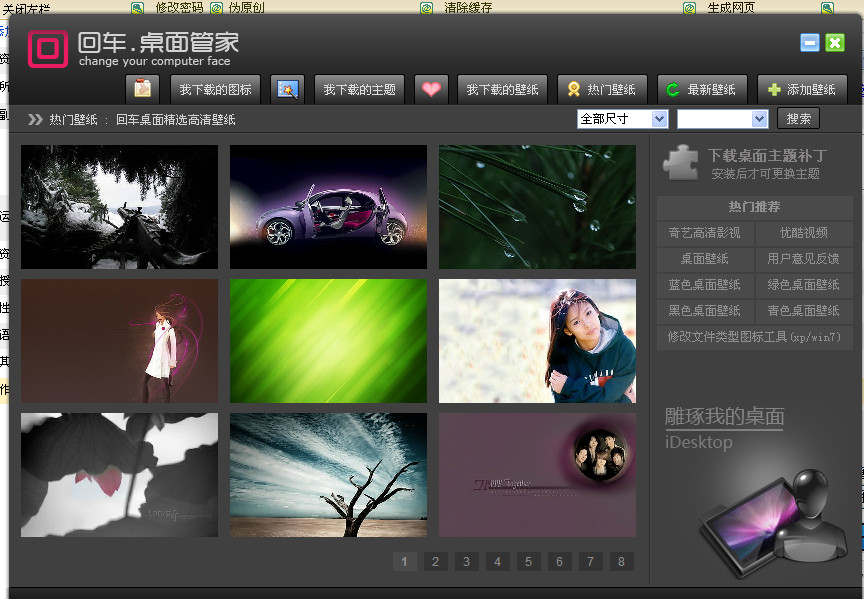Open the 全部尺寸 size dropdown
The width and height of the screenshot is (864, 599).
(x=622, y=118)
